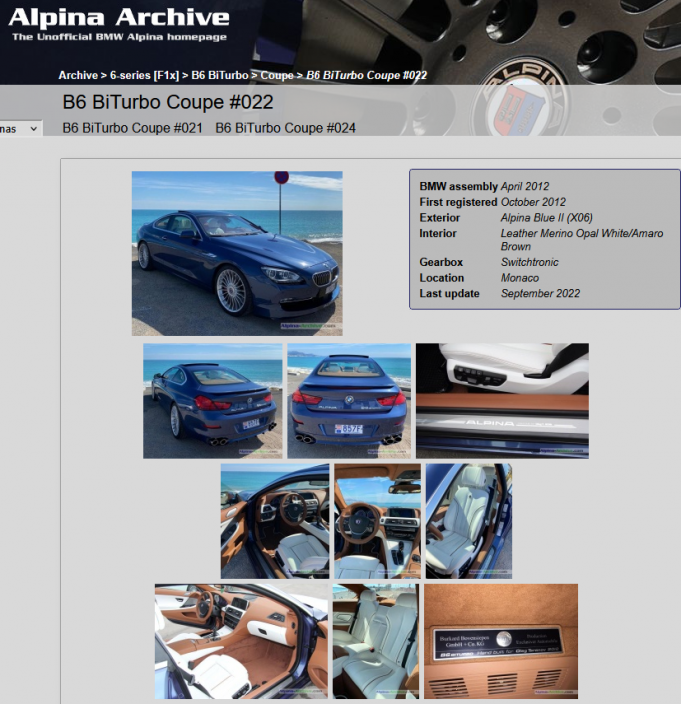Open the main front view car photo
The width and height of the screenshot is (681, 704).
click(x=237, y=253)
